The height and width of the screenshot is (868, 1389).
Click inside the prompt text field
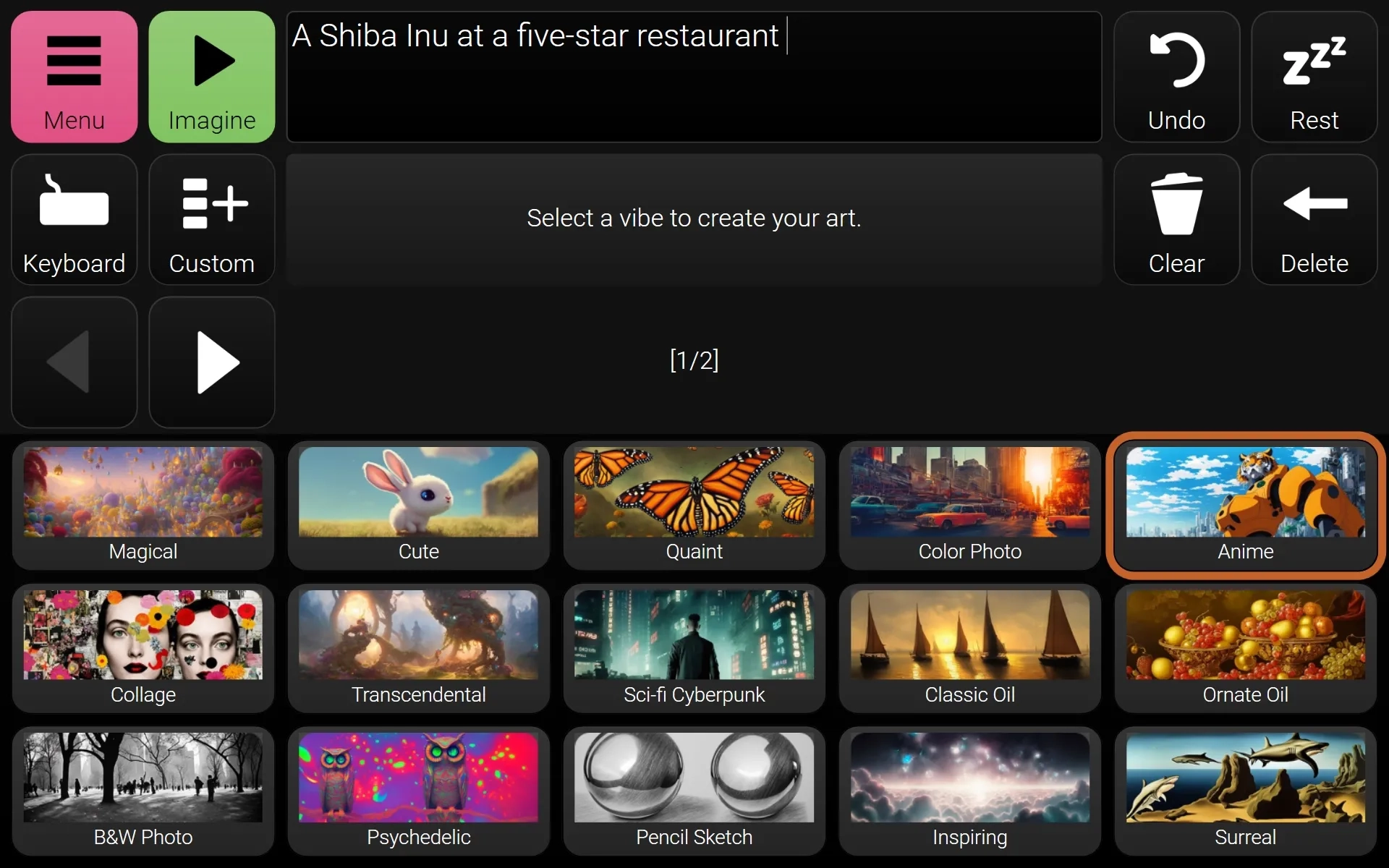pyautogui.click(x=694, y=77)
